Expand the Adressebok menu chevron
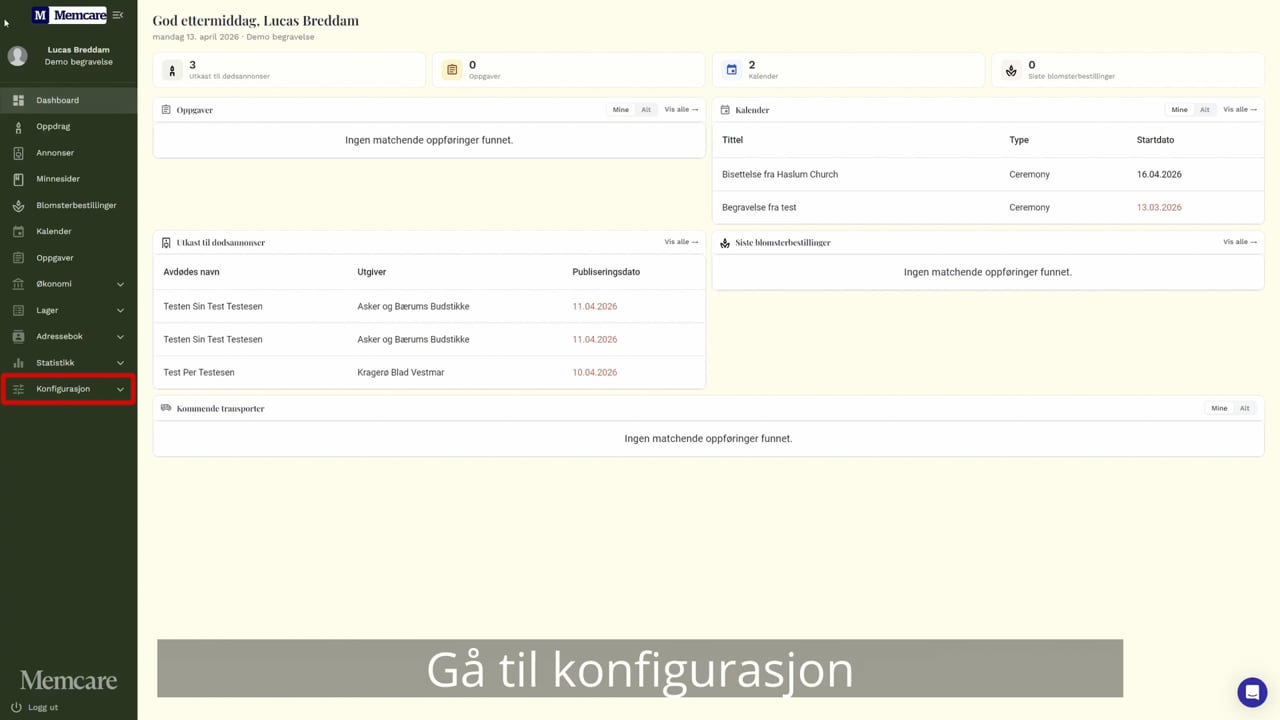1280x720 pixels. click(x=120, y=337)
